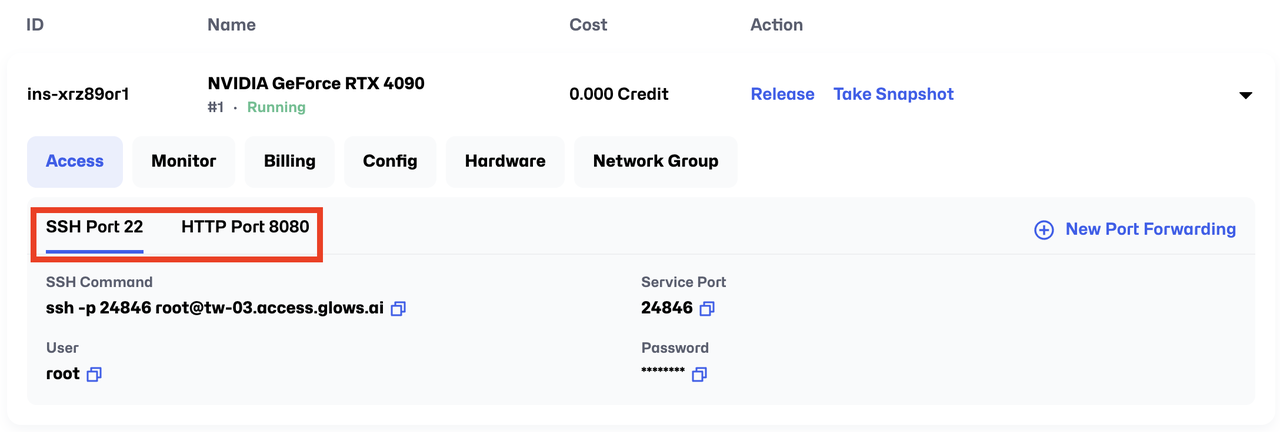Copy the masked password
The height and width of the screenshot is (432, 1280).
click(700, 374)
